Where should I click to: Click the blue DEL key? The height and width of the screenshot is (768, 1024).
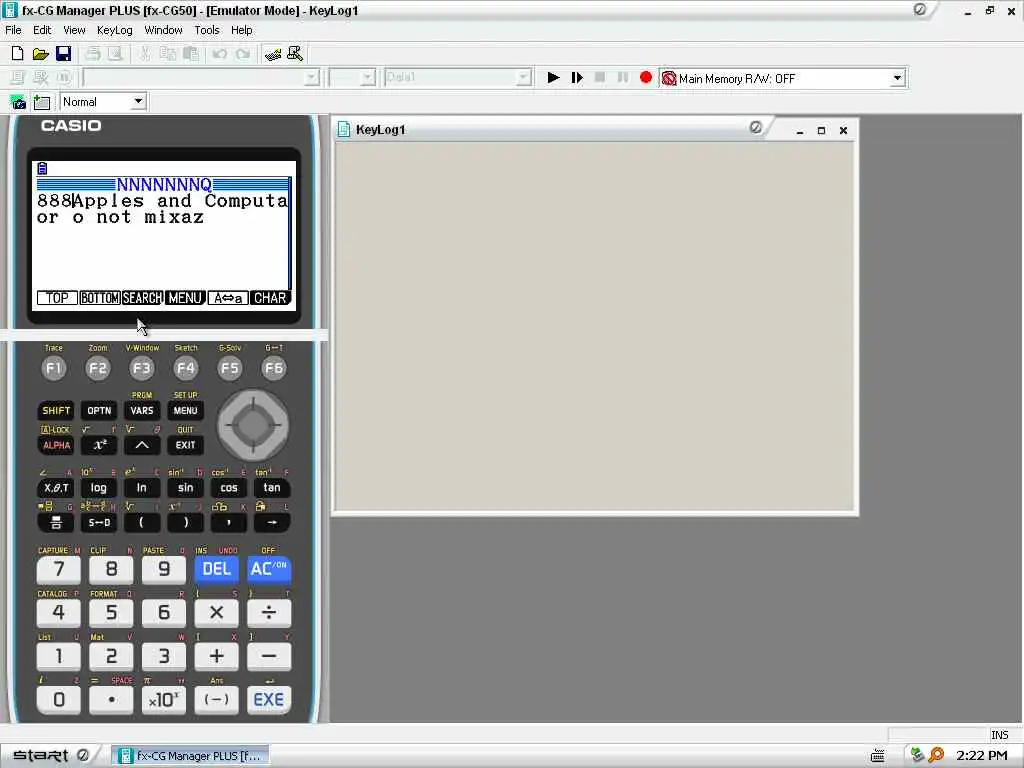point(216,569)
